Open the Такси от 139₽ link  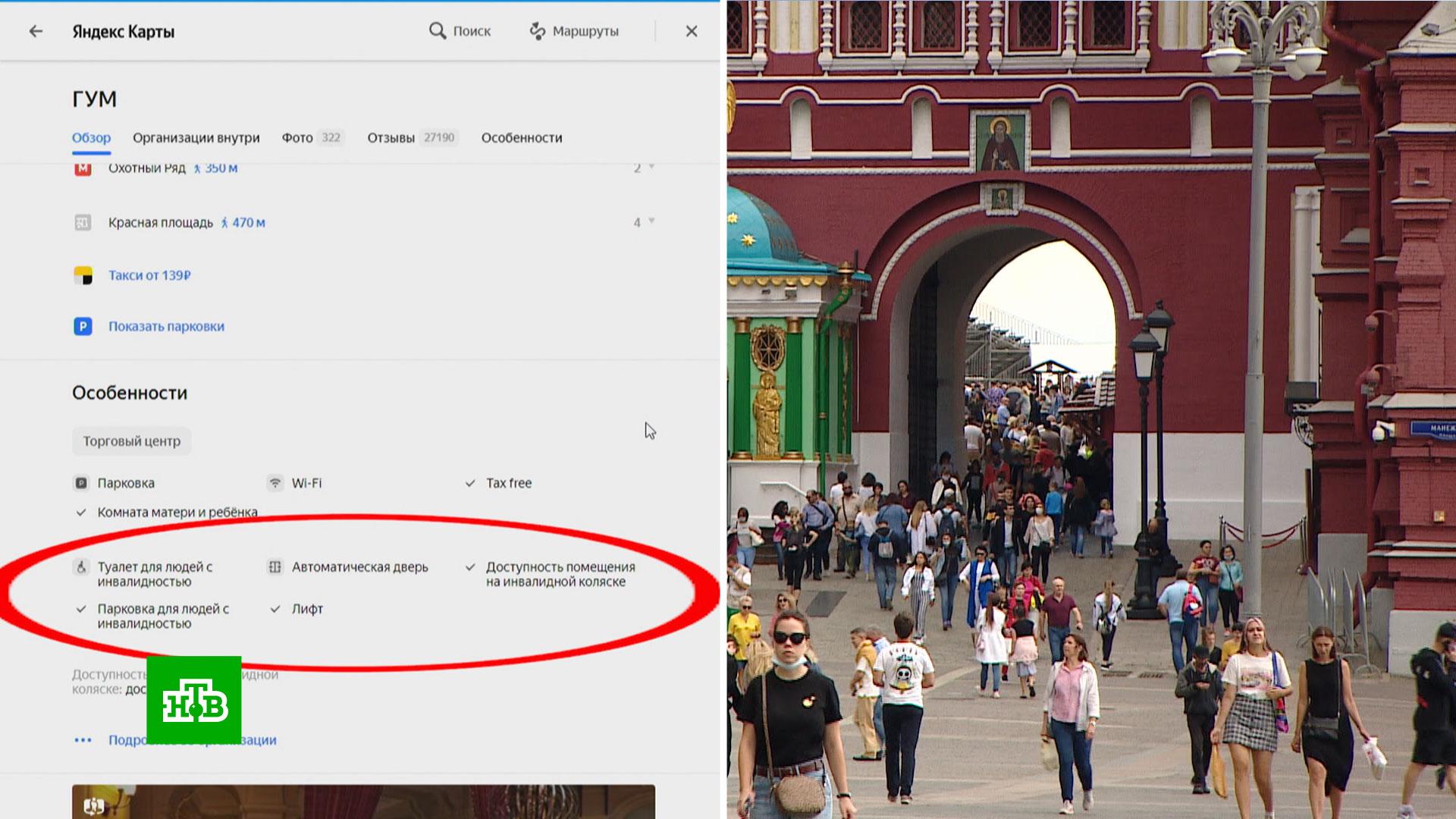pos(149,275)
